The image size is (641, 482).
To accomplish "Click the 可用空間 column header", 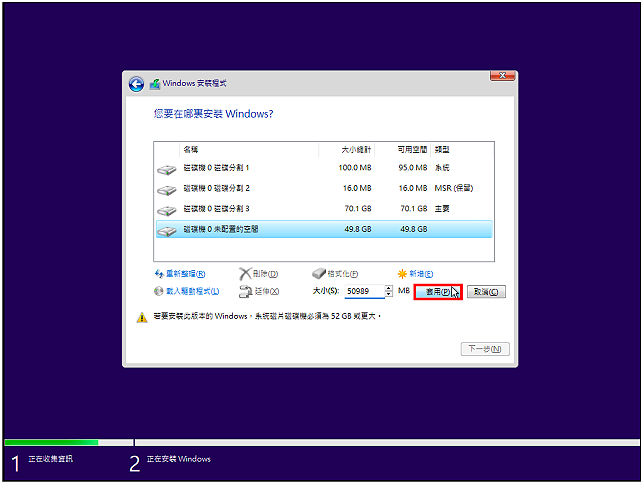I will (402, 150).
